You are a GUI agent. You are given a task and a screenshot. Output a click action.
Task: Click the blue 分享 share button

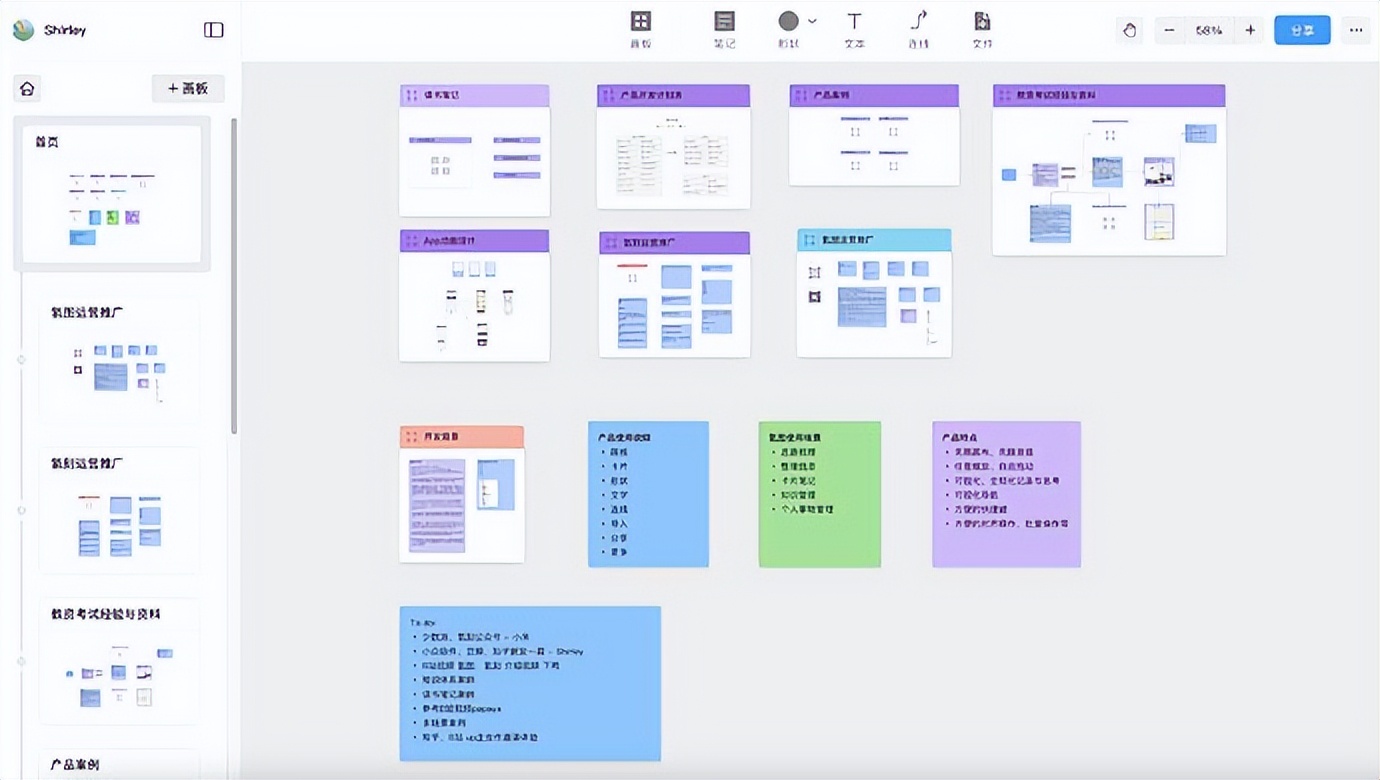(1302, 30)
